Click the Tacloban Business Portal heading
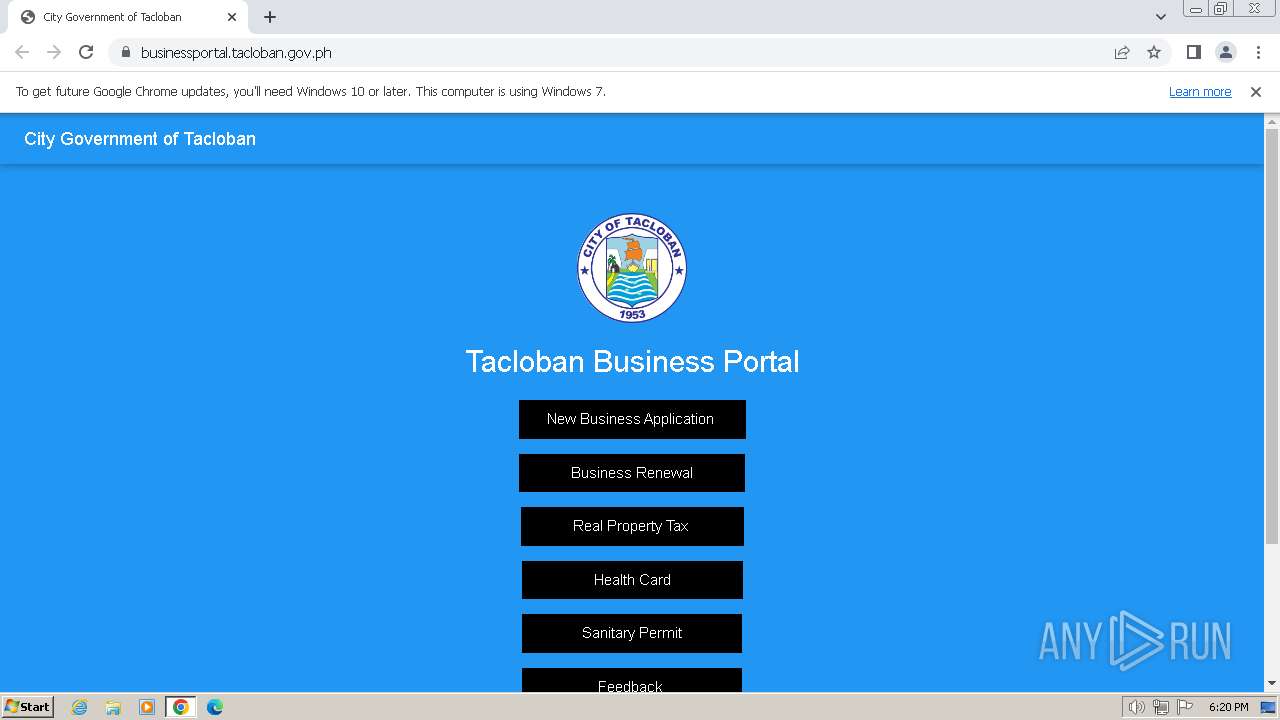1280x720 pixels. (x=632, y=361)
